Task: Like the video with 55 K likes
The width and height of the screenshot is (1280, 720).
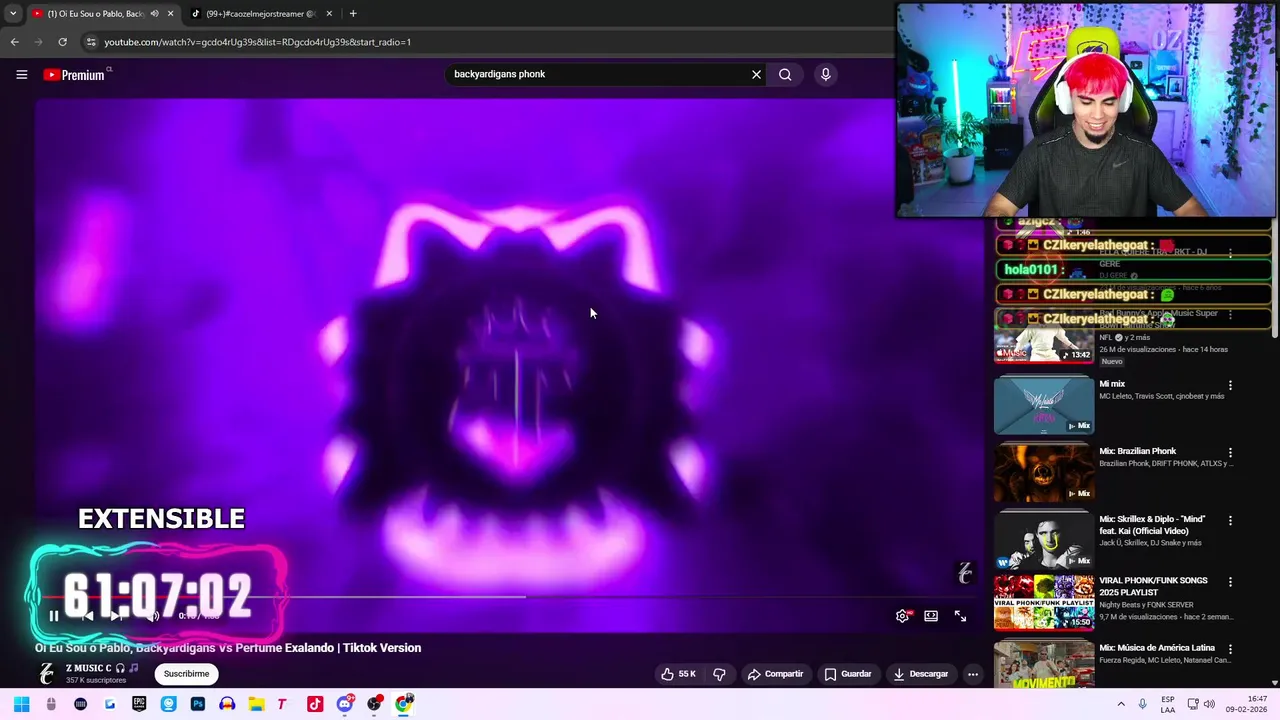Action: [x=677, y=674]
